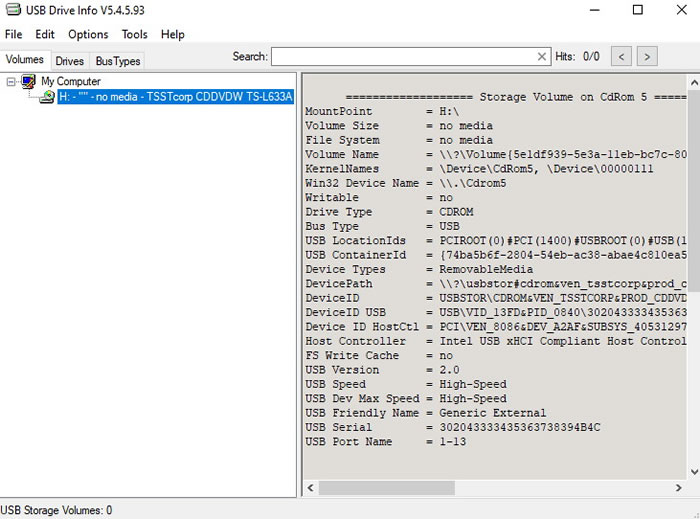Go to the previous search hit
This screenshot has width=700, height=519.
[x=621, y=57]
